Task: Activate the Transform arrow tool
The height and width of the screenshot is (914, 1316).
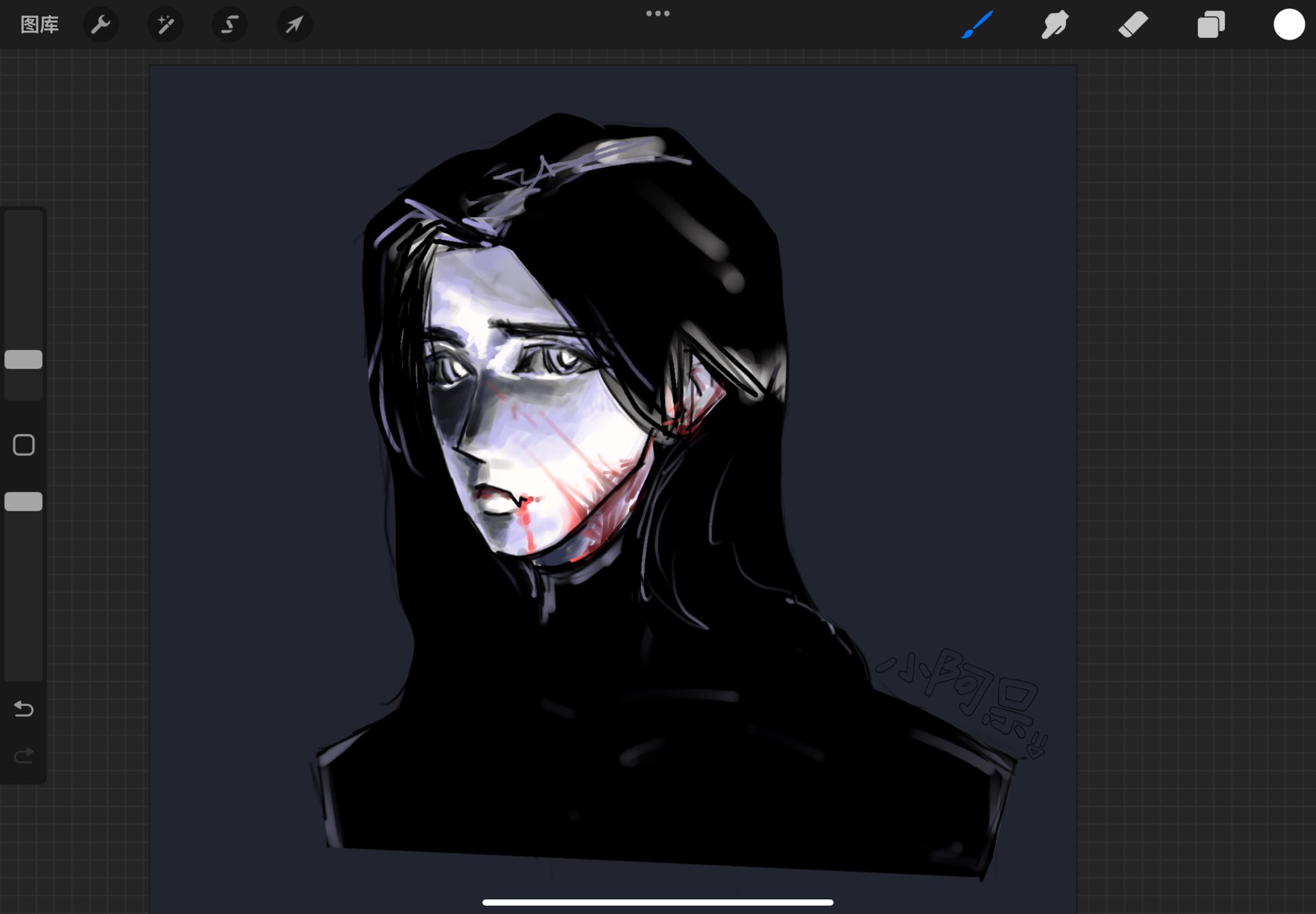Action: [x=294, y=24]
